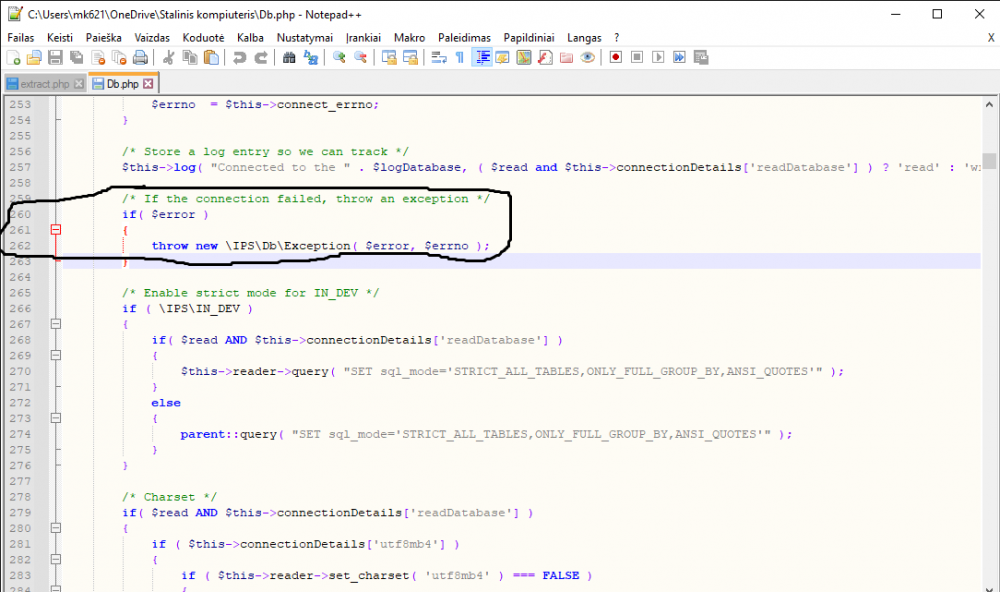The image size is (1000, 592).
Task: Click the 'Store a log entry' comment line
Action: click(265, 152)
